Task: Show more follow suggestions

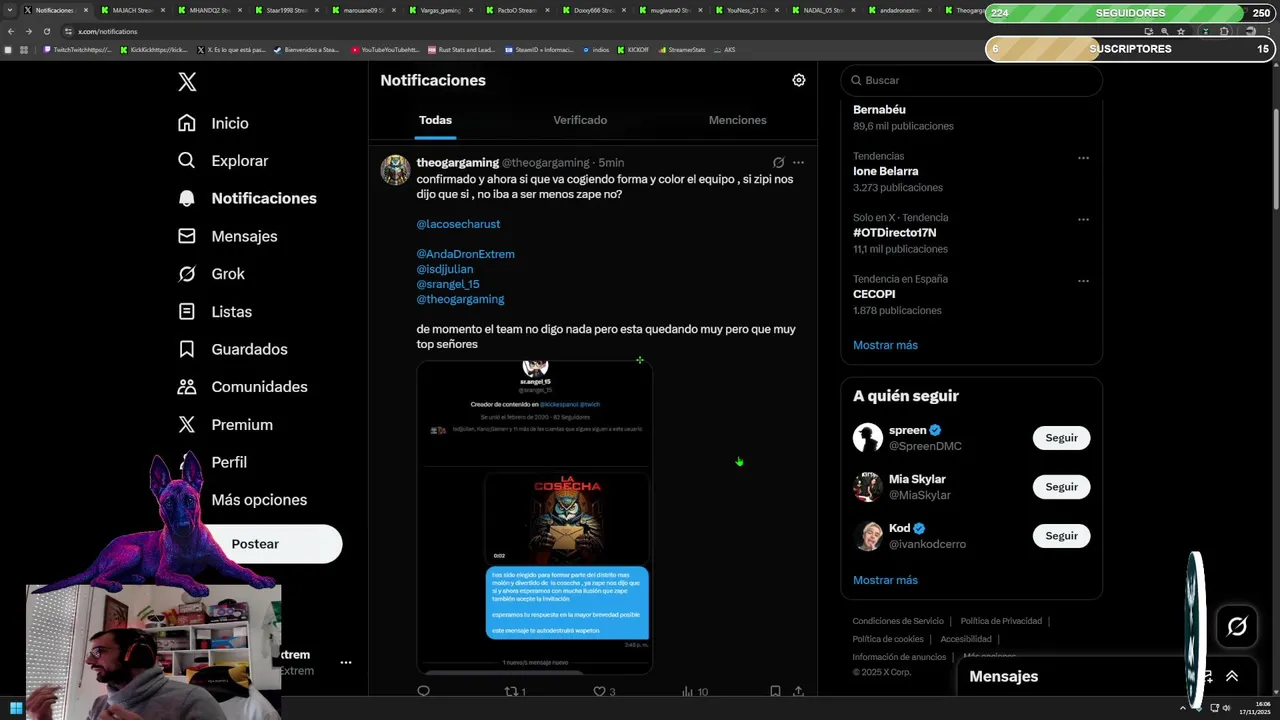Action: tap(885, 580)
